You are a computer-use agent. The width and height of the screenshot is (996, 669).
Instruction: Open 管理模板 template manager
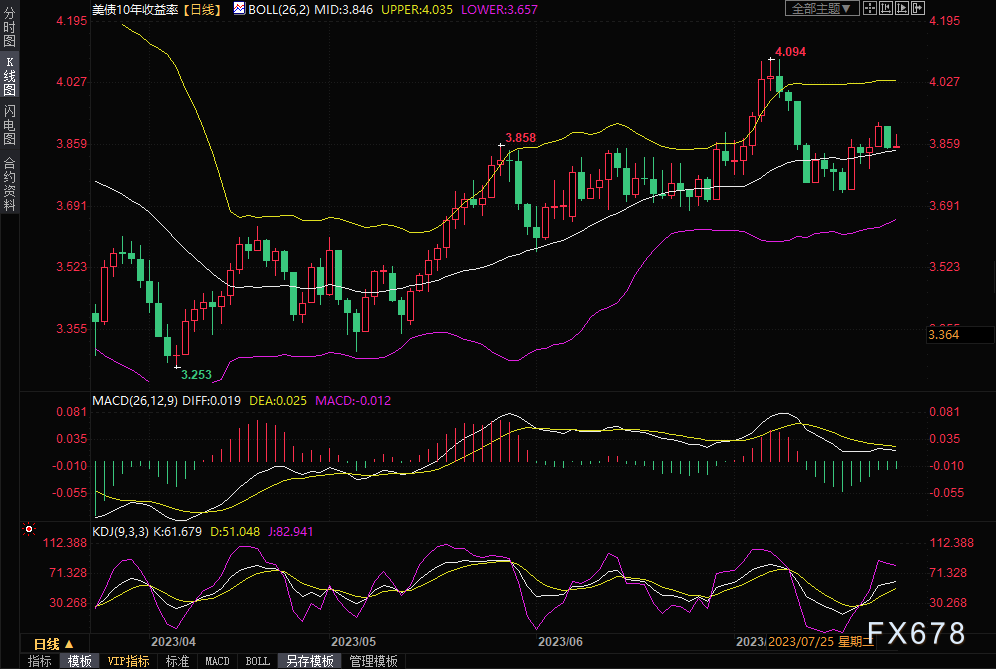coord(373,661)
